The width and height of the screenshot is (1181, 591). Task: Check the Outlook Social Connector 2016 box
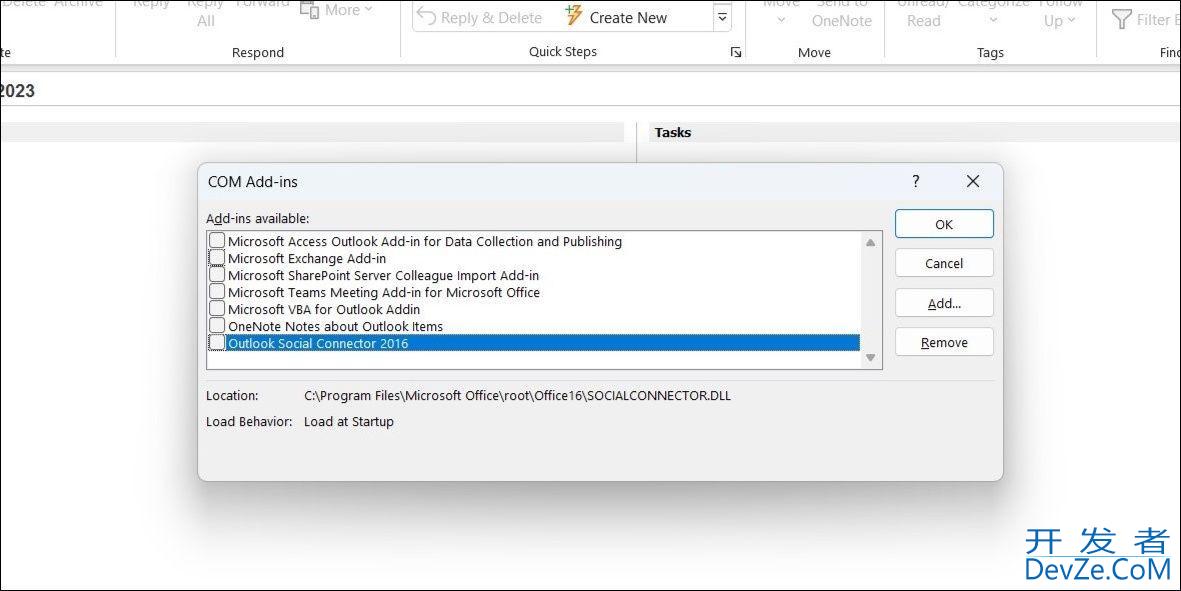coord(217,343)
